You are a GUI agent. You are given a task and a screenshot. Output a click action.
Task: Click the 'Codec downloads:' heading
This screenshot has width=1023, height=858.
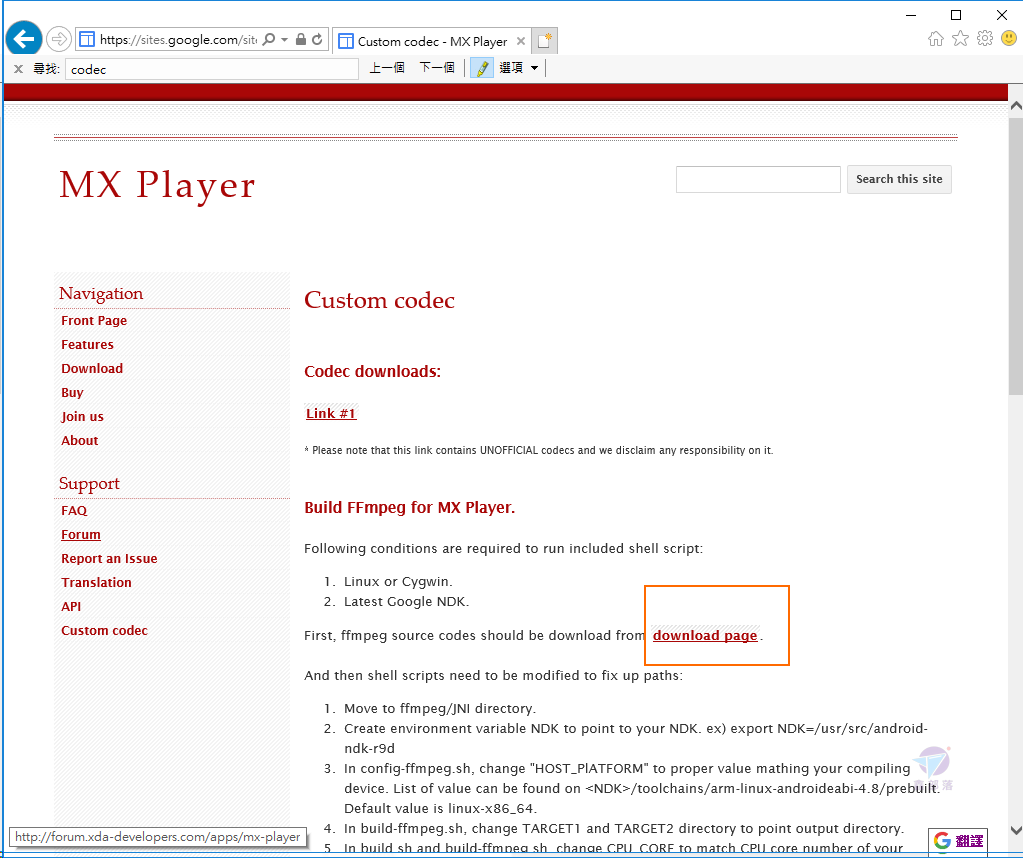pos(373,371)
